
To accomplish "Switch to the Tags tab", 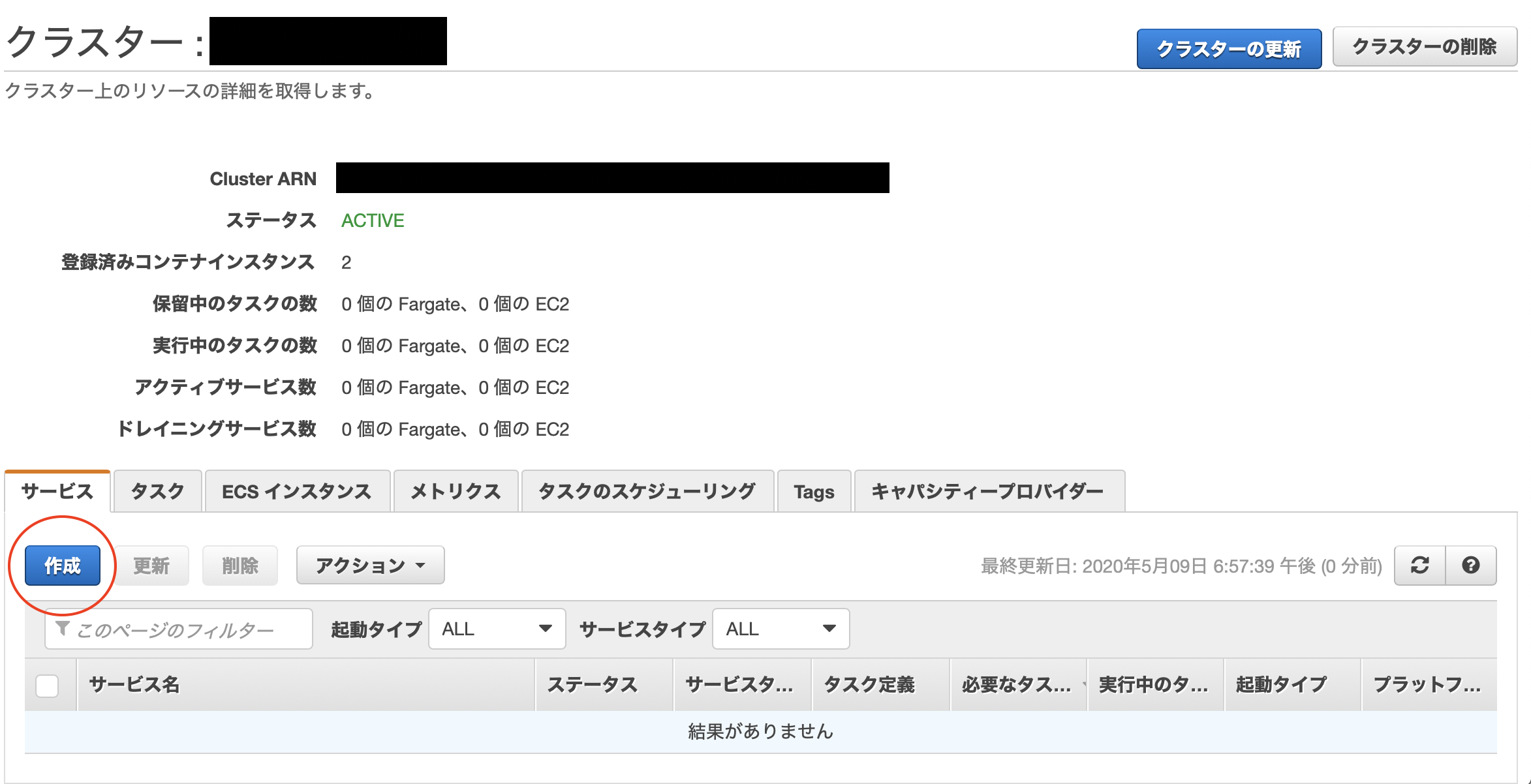I will point(814,491).
